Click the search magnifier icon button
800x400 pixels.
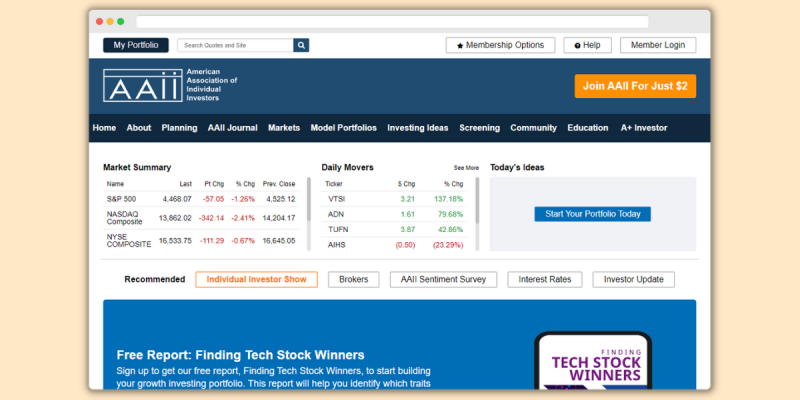click(x=301, y=45)
